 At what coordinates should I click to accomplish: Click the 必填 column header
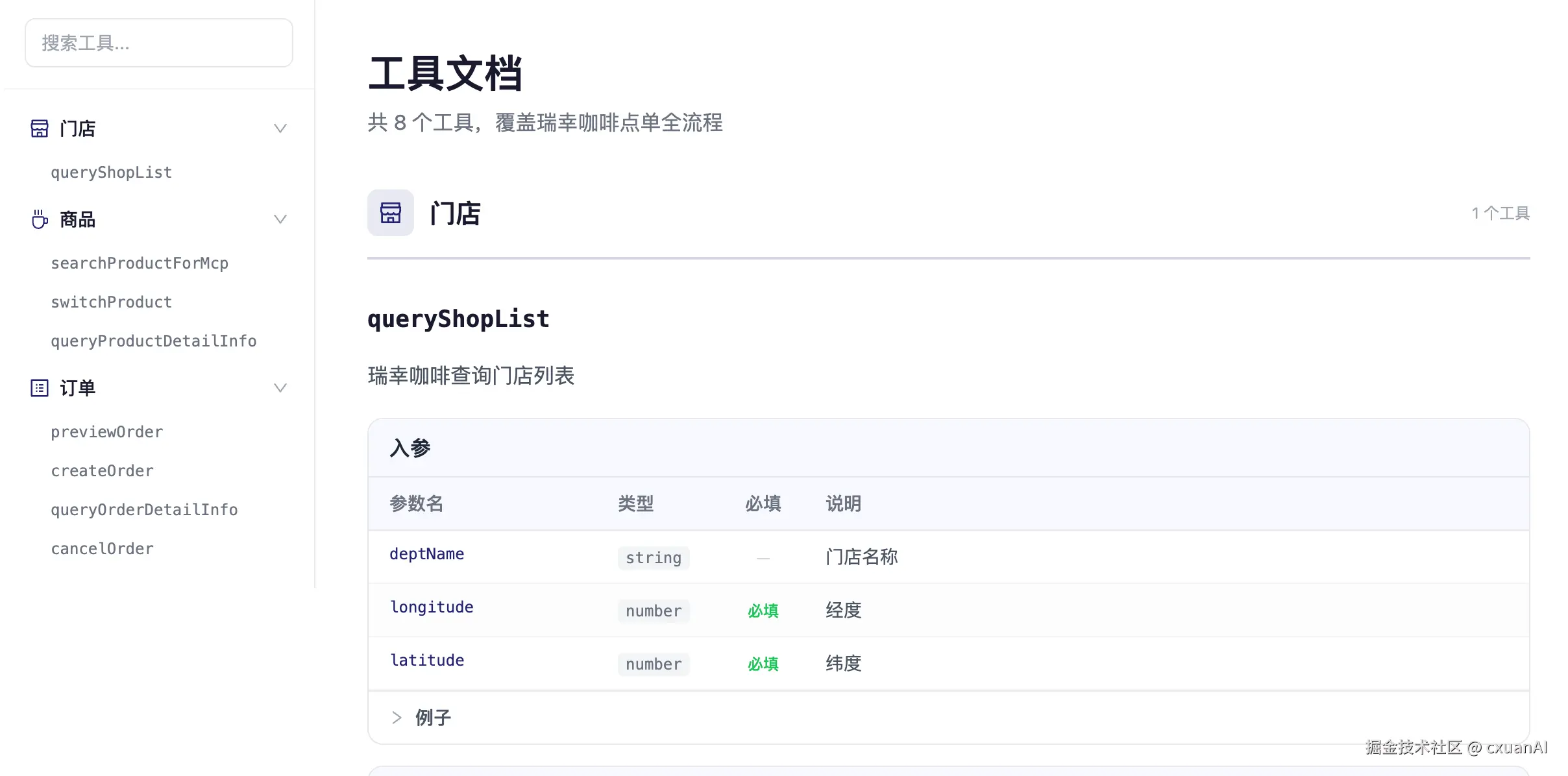click(x=763, y=503)
